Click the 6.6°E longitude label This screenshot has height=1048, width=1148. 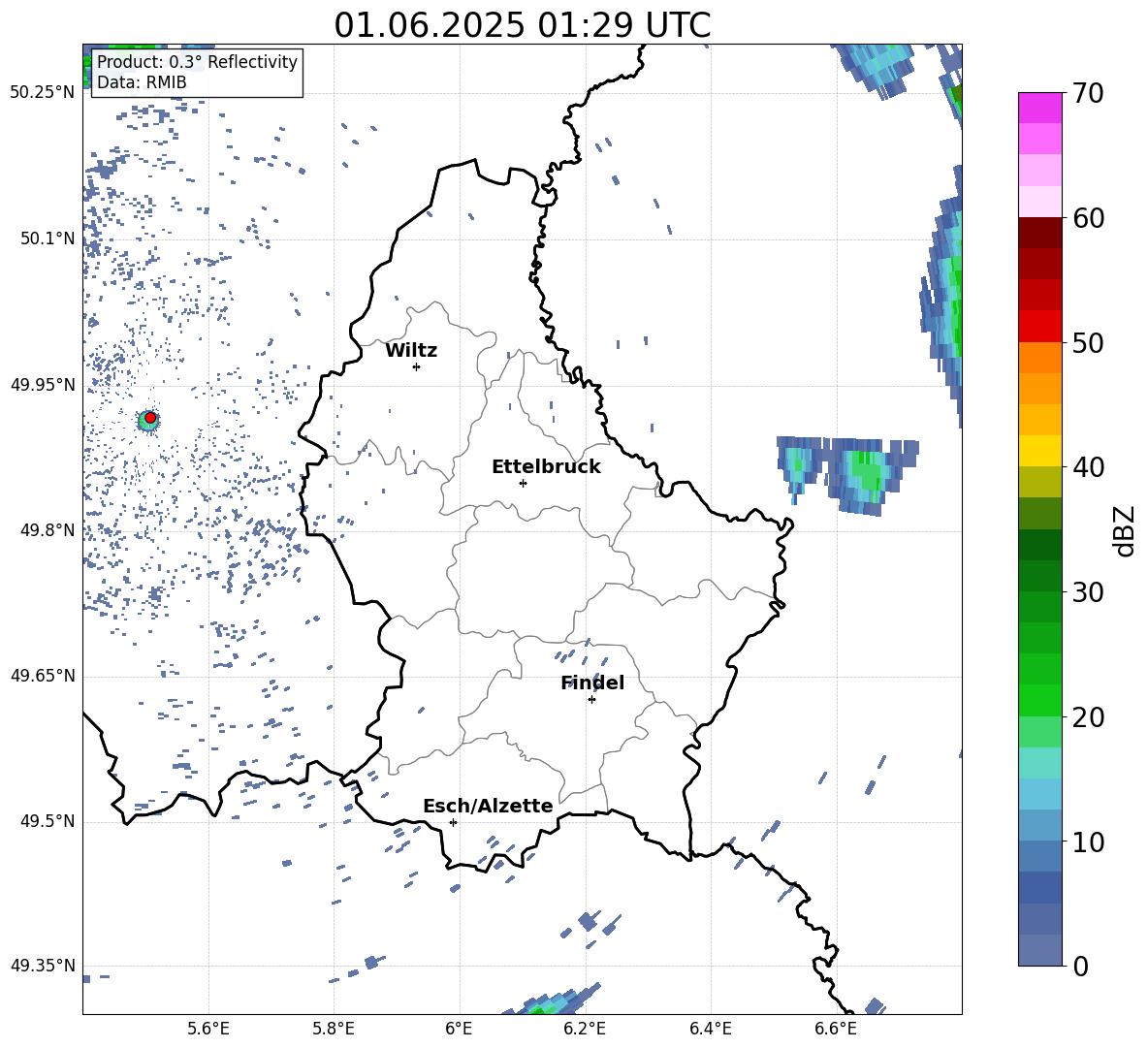tap(836, 1029)
